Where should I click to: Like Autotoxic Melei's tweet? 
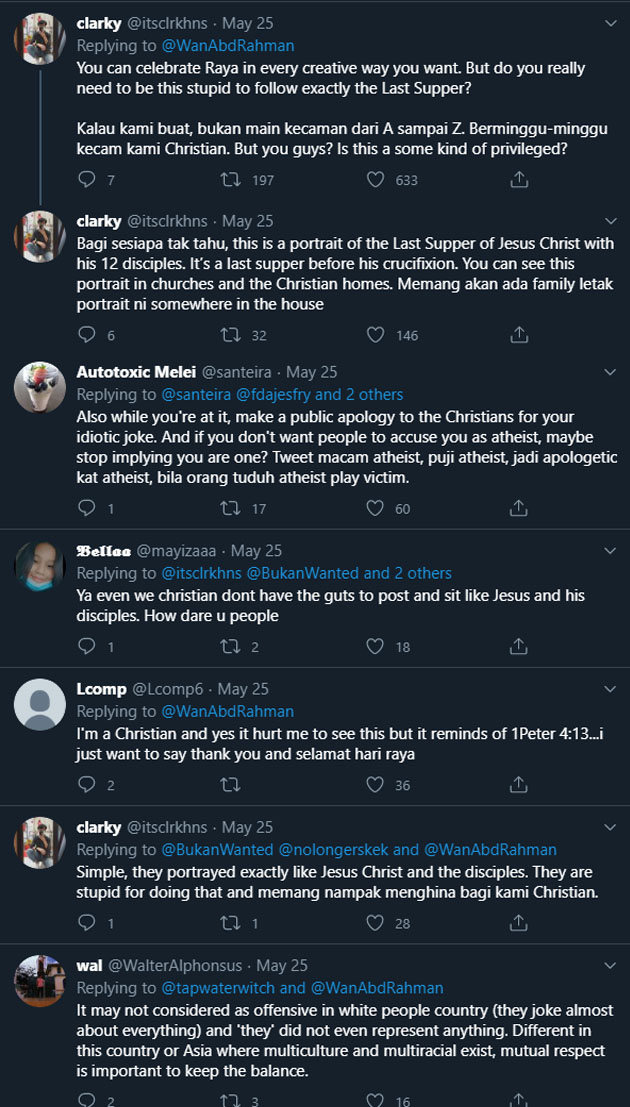click(x=376, y=508)
